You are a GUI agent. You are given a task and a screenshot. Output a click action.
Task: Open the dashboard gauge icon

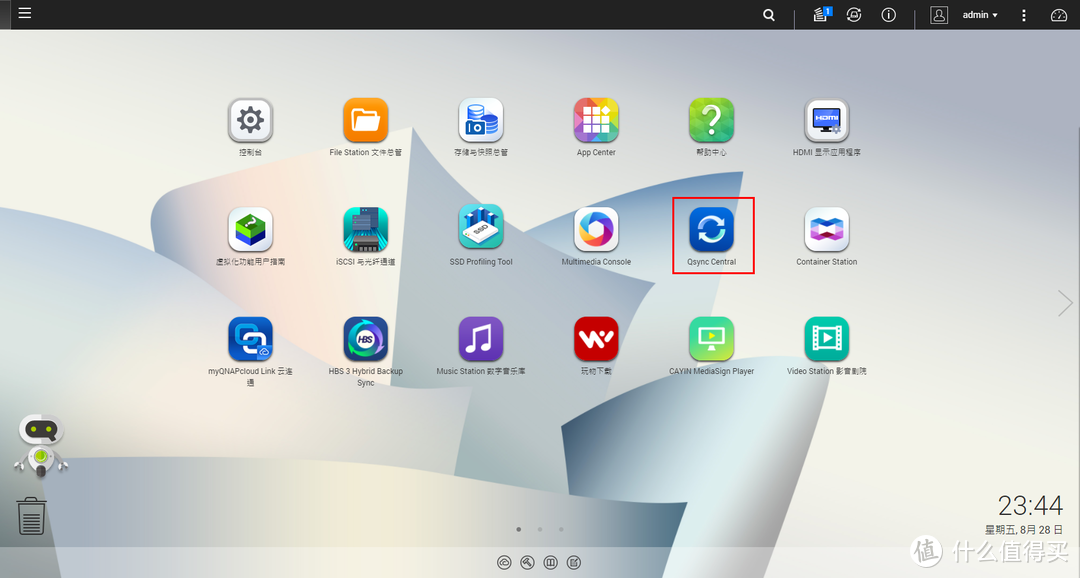pyautogui.click(x=1059, y=14)
